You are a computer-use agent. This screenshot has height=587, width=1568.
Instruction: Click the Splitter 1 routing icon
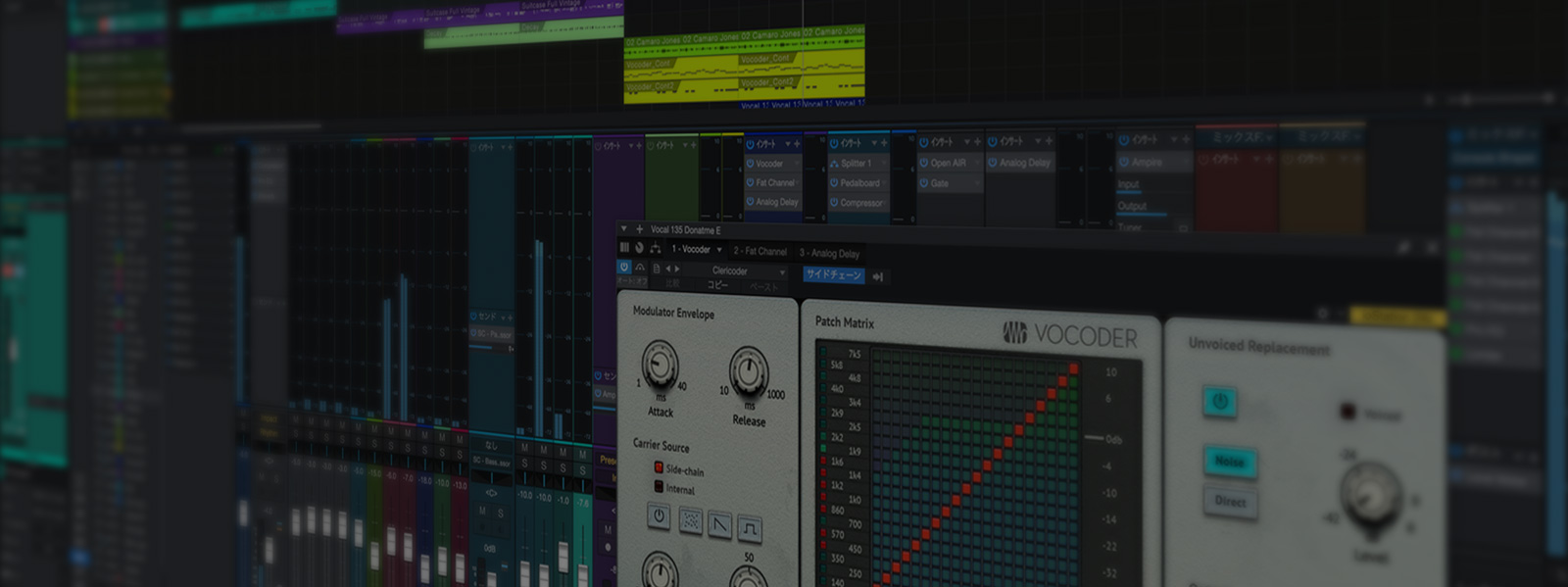pos(835,164)
